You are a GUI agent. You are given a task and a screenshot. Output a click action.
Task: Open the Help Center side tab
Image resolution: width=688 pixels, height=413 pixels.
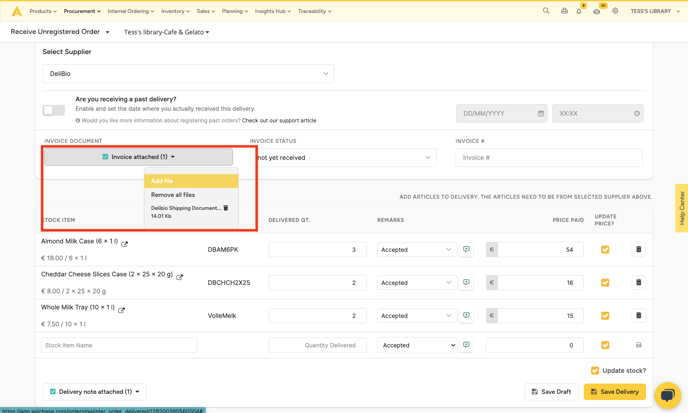point(681,208)
